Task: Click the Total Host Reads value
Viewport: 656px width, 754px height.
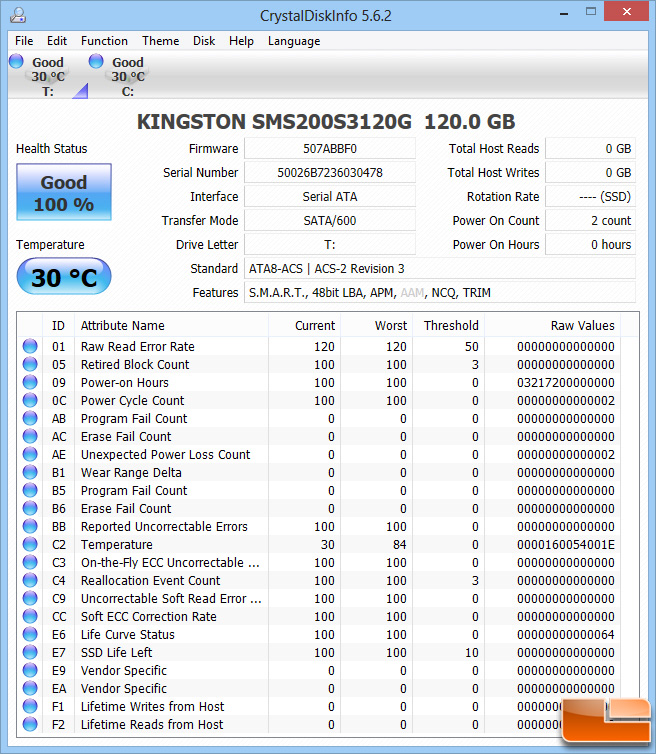Action: [591, 149]
